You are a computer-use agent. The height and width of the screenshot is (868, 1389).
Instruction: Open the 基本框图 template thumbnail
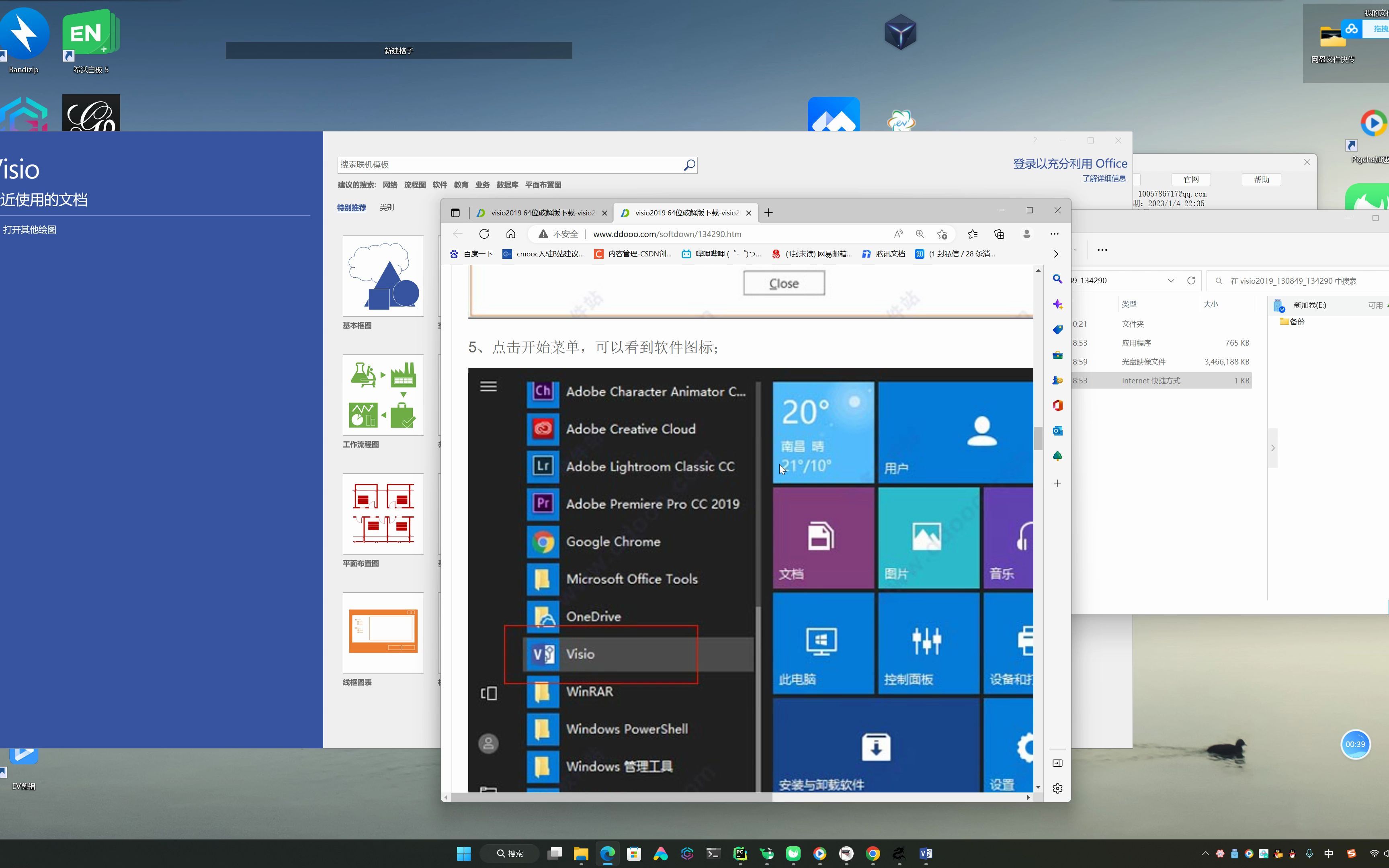(x=383, y=276)
